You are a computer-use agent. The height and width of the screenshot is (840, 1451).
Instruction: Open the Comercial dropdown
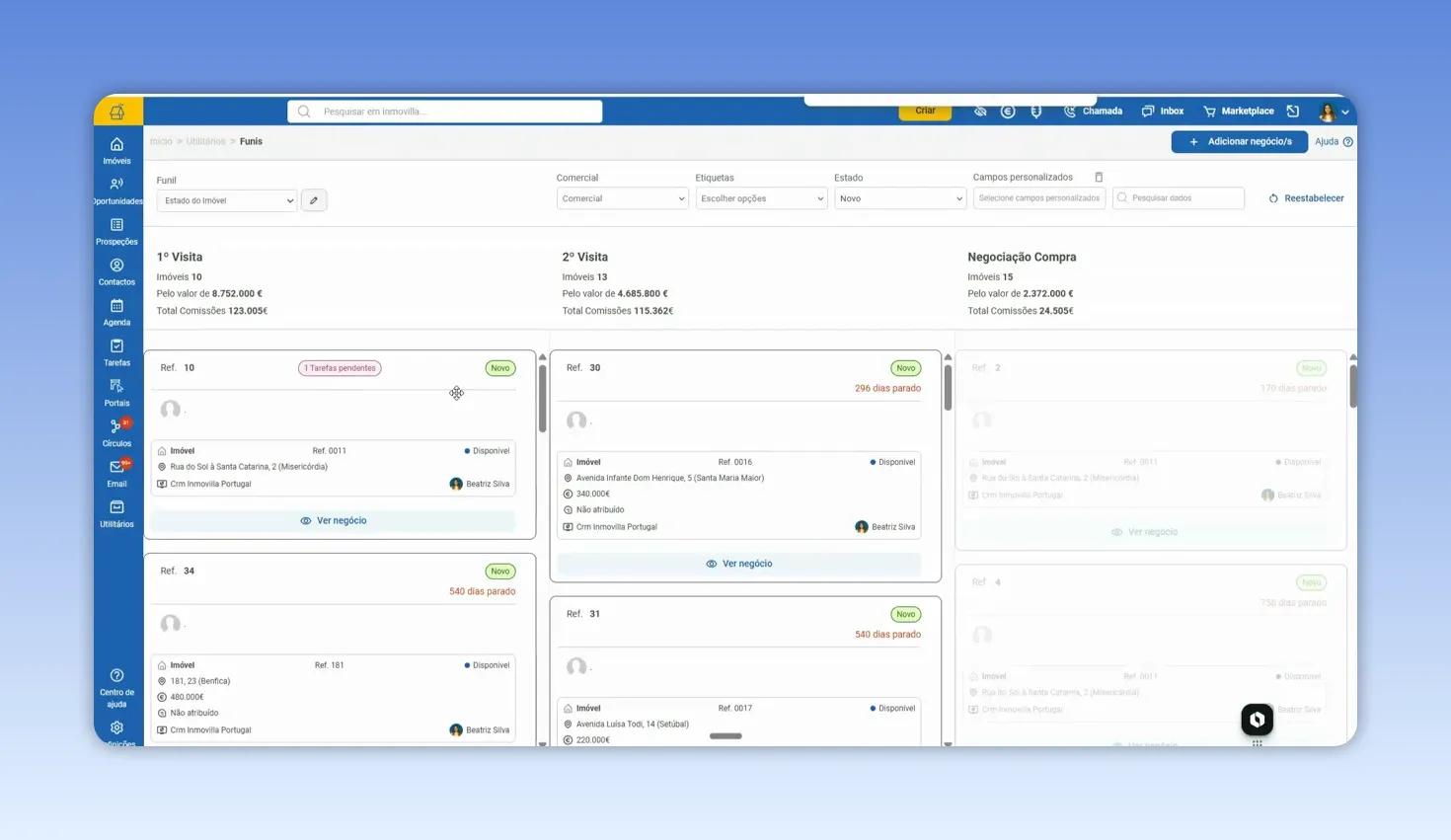click(x=622, y=198)
